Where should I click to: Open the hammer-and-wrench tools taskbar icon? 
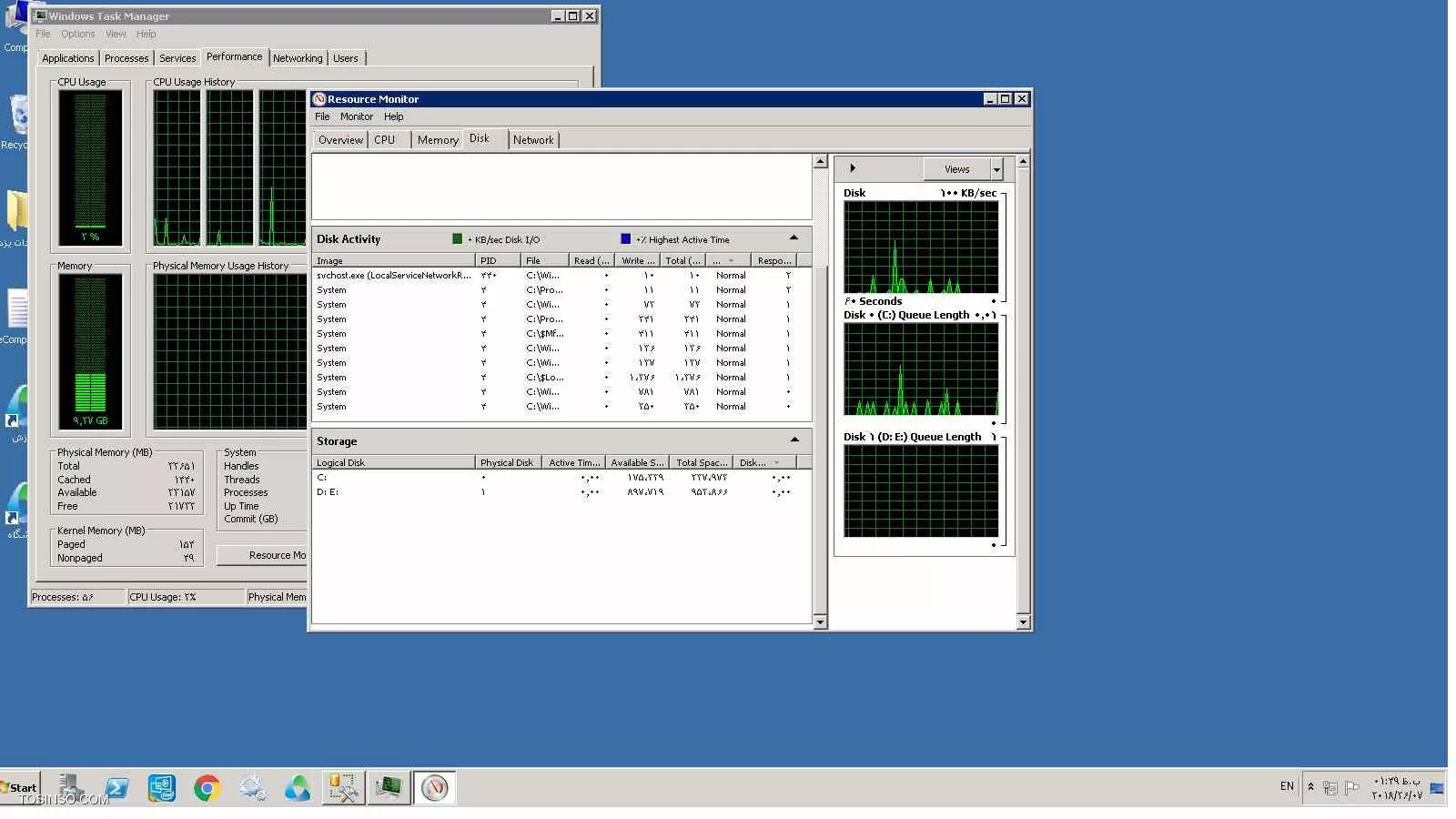pos(343,788)
